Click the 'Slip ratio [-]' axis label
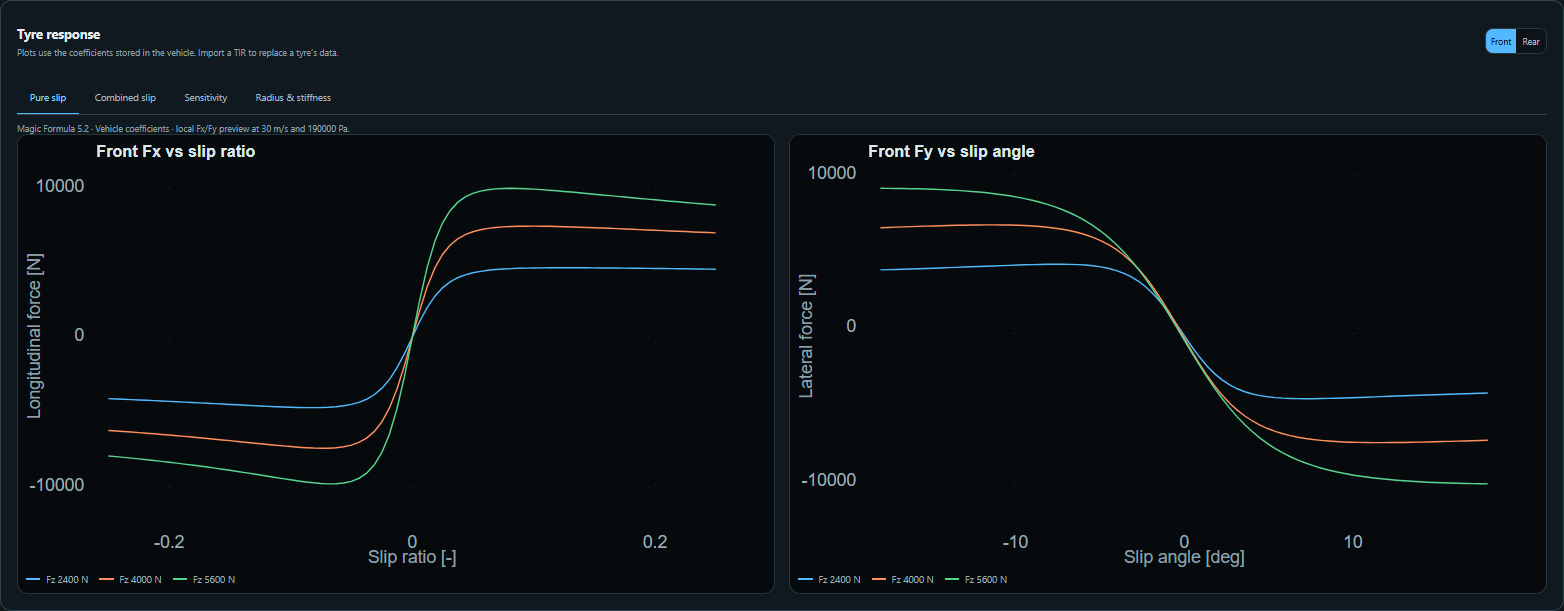The width and height of the screenshot is (1564, 611). (412, 557)
